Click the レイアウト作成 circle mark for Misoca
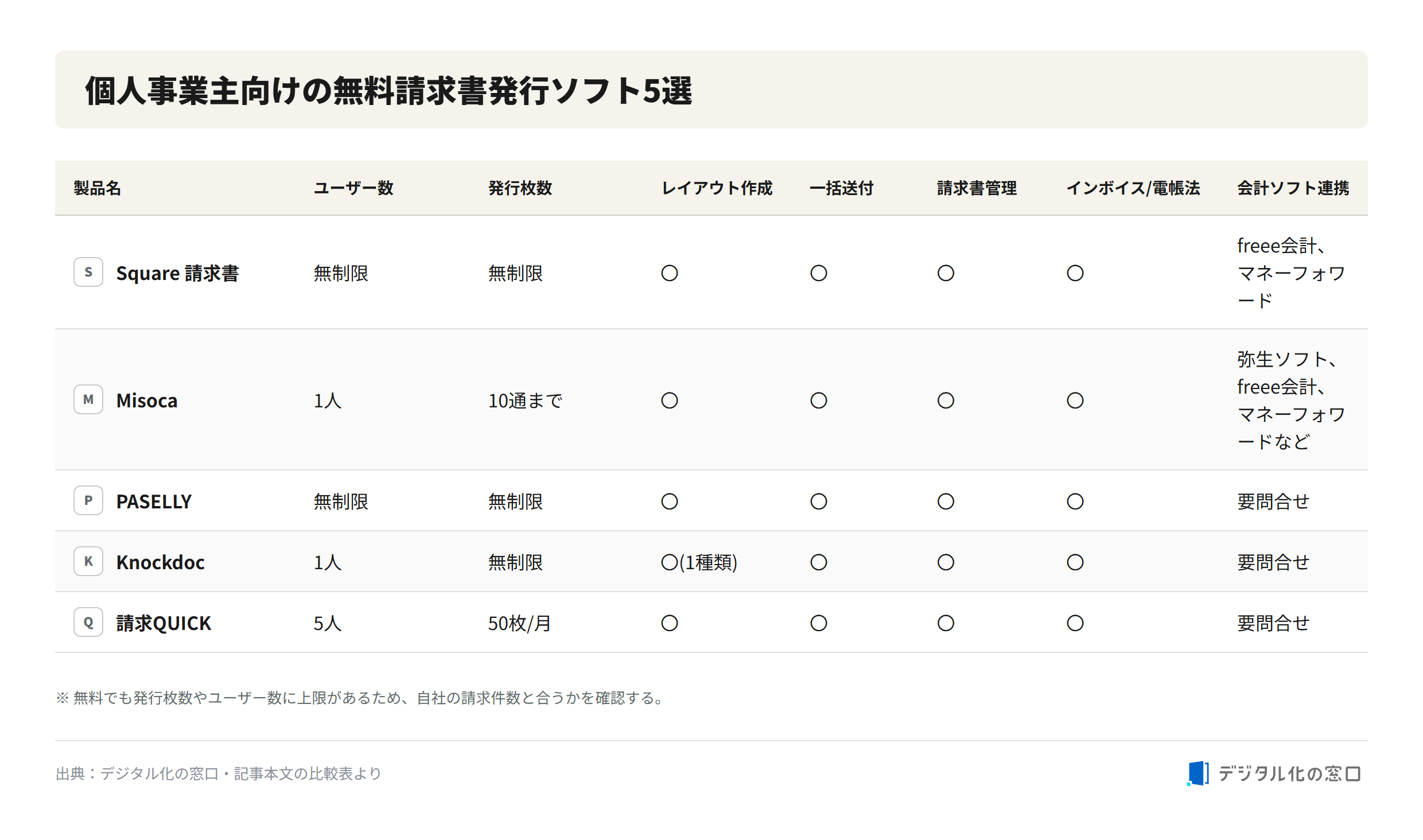Screen dimensions: 1423x840 tap(670, 400)
